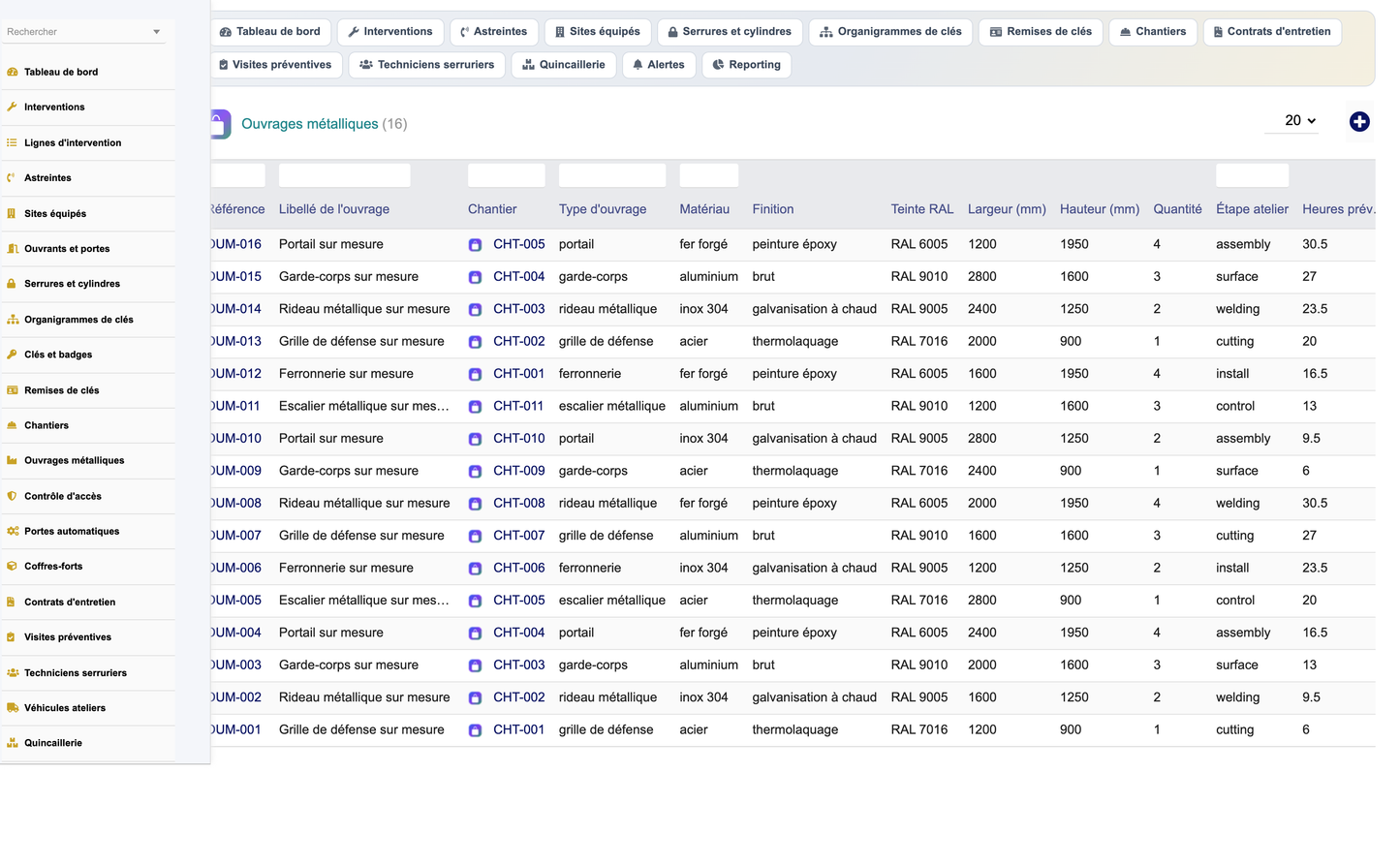Image resolution: width=1400 pixels, height=866 pixels.
Task: Sort by the Teinte RAL column header
Action: coord(922,209)
